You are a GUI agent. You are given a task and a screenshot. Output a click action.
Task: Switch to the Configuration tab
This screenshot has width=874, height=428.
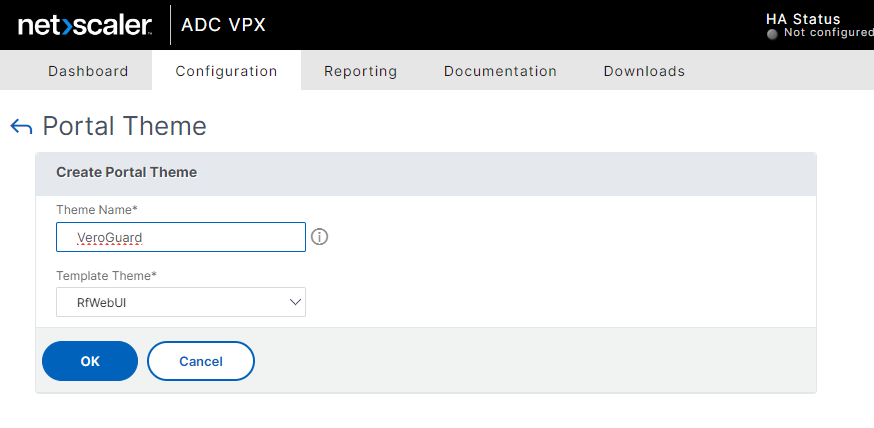pyautogui.click(x=226, y=71)
